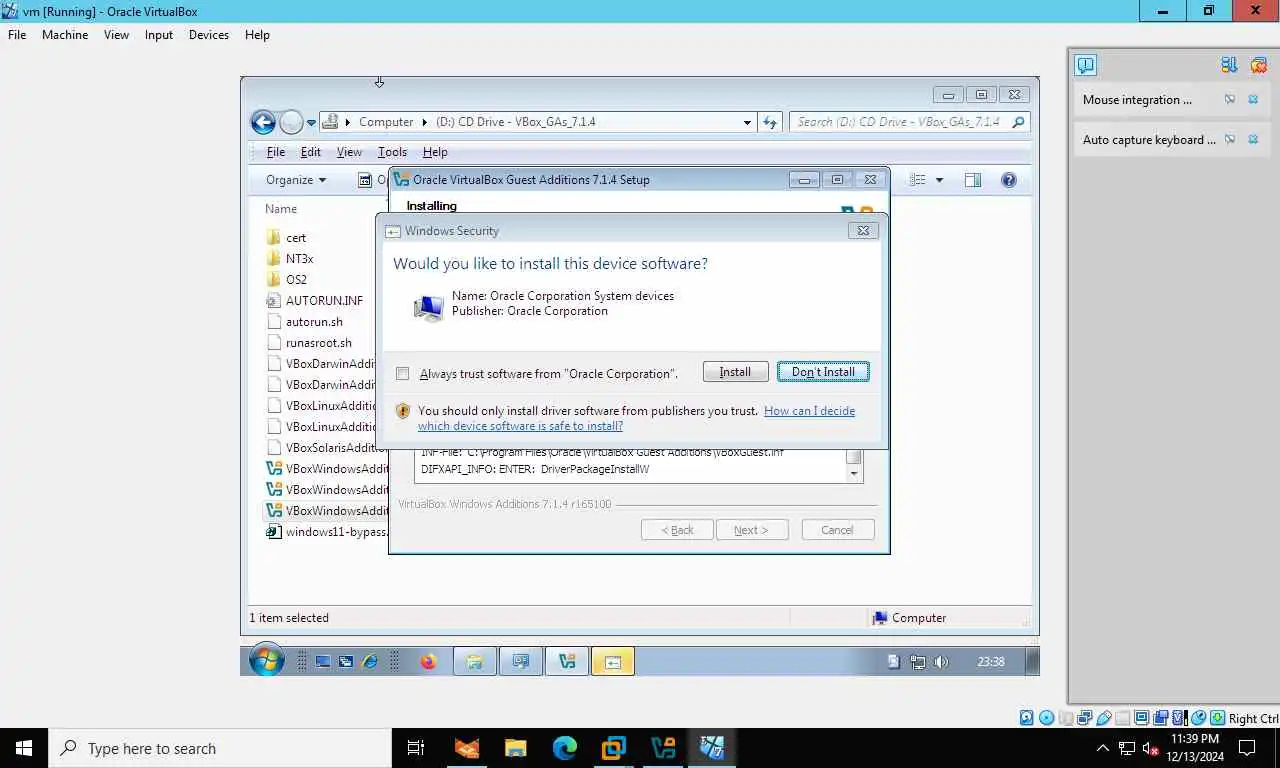The image size is (1280, 768).
Task: Click the forbid icon for Auto capture keyboard notification
Action: [x=1230, y=139]
